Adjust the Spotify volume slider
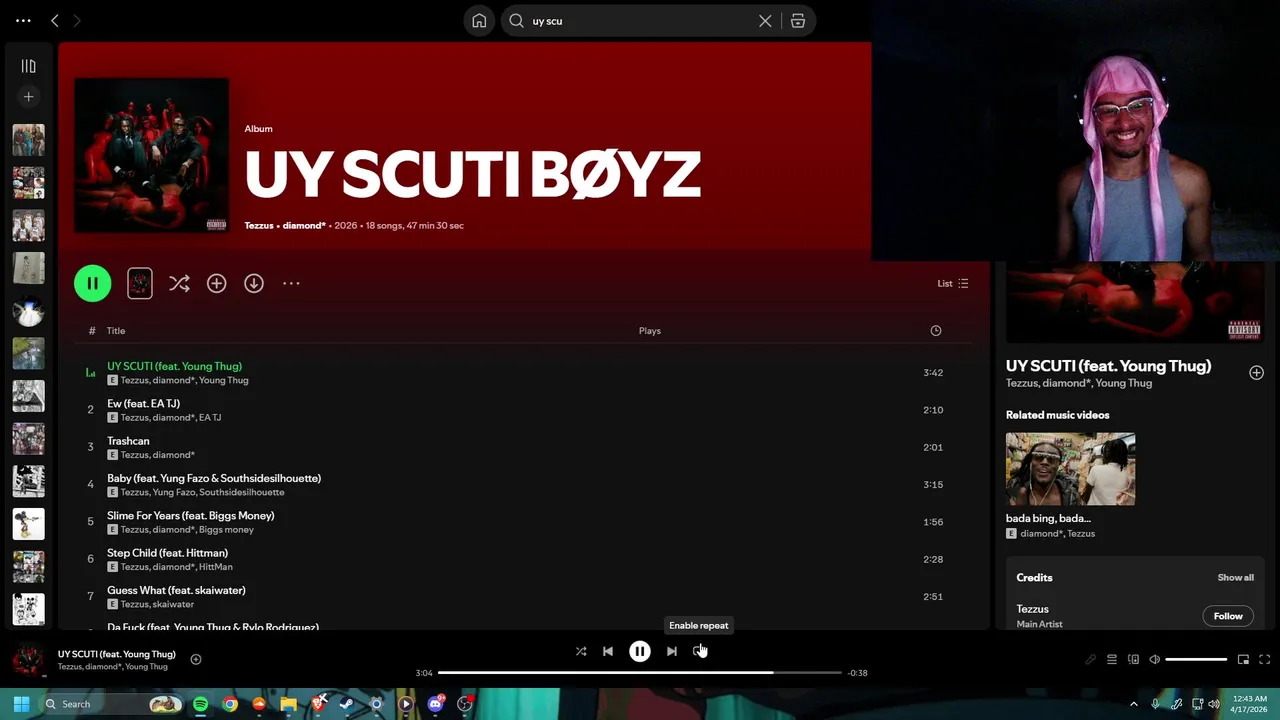Screen dimensions: 1280x720 [x=1196, y=659]
